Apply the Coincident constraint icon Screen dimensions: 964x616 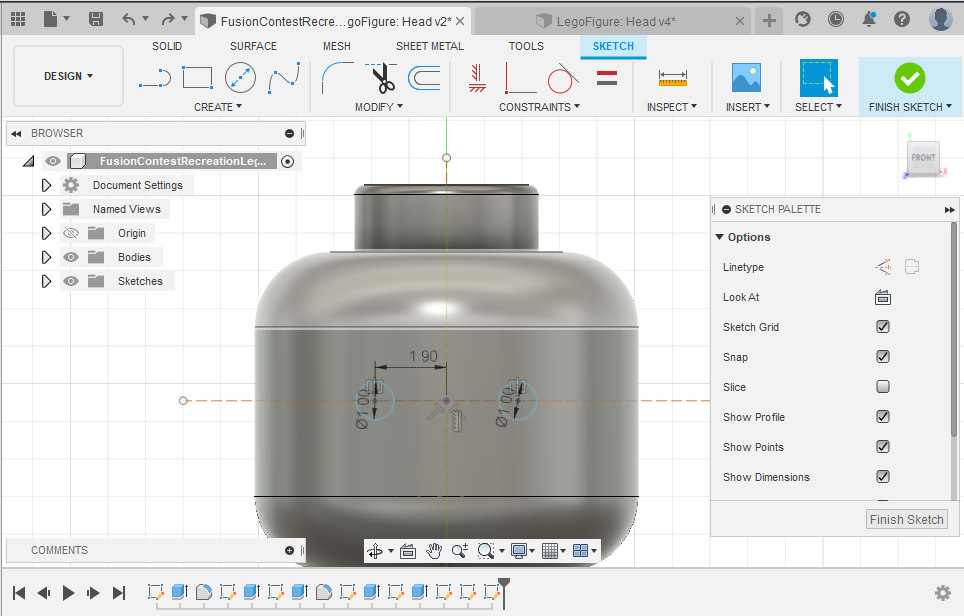(477, 78)
